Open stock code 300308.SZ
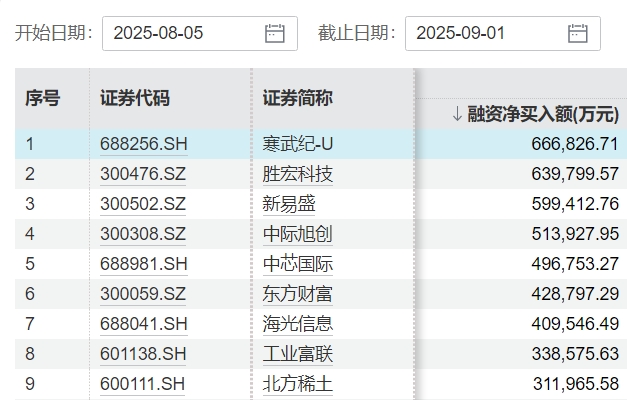 tap(143, 234)
